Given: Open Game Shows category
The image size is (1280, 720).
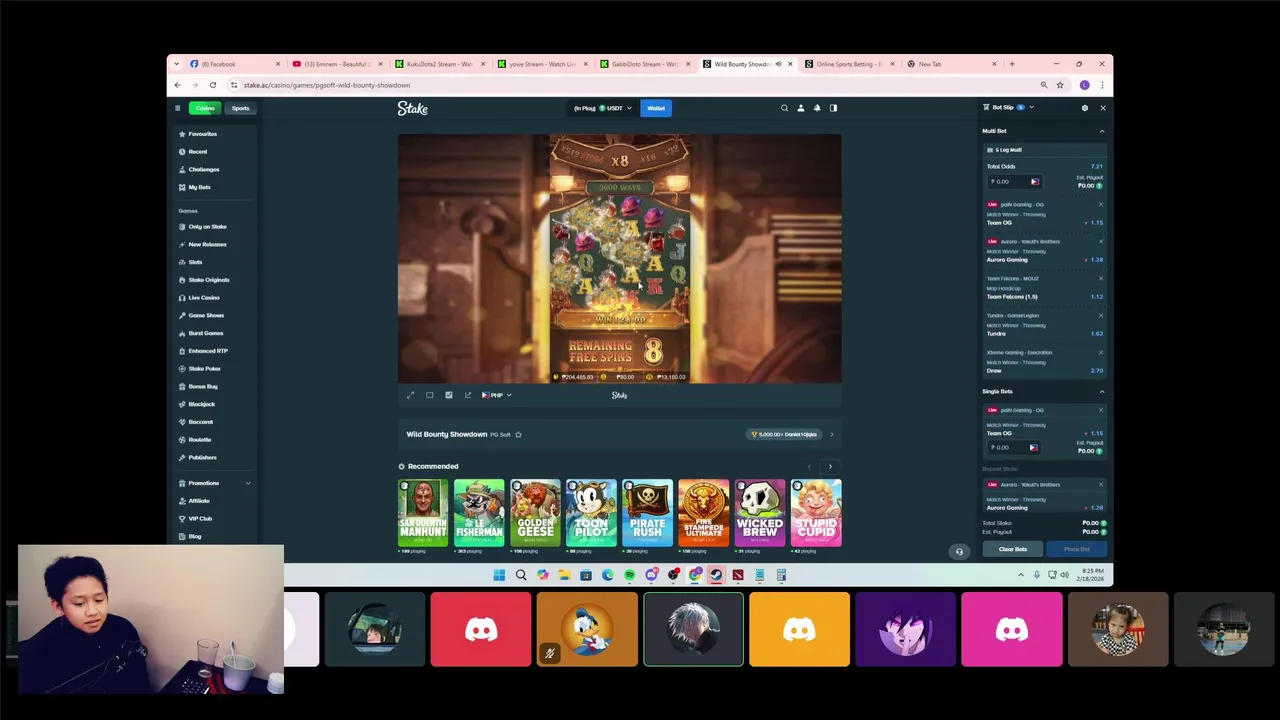Looking at the screenshot, I should 201,315.
